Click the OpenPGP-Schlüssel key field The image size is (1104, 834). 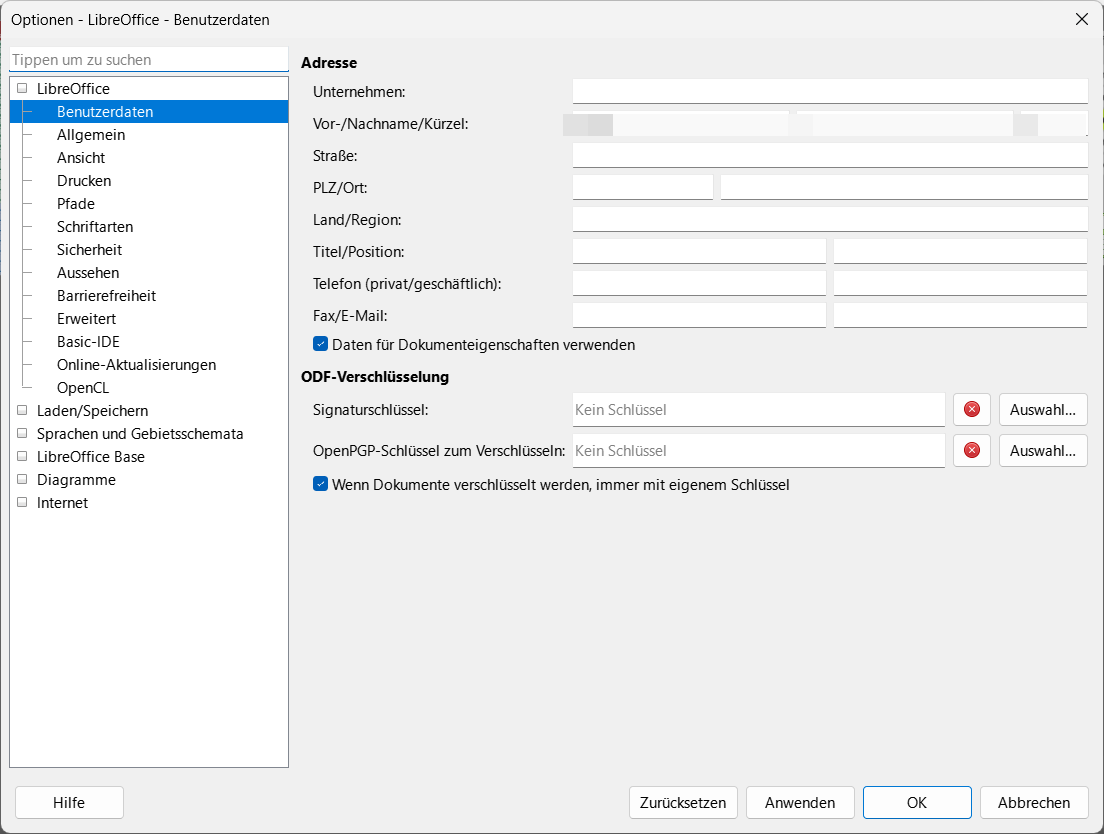pos(758,450)
